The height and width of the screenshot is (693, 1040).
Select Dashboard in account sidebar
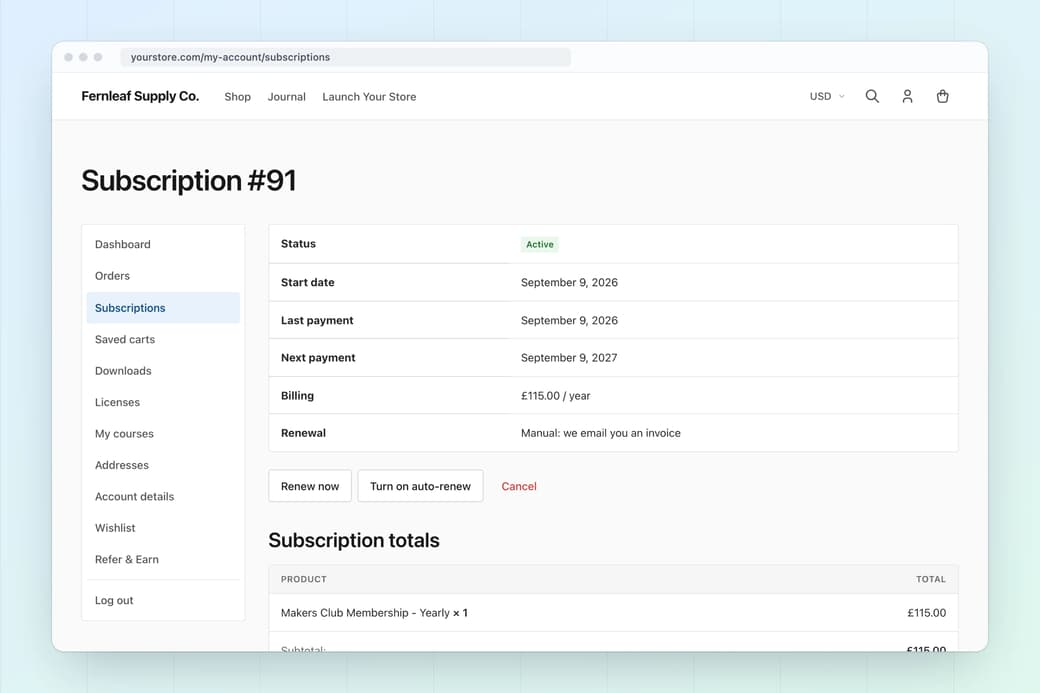pyautogui.click(x=163, y=244)
